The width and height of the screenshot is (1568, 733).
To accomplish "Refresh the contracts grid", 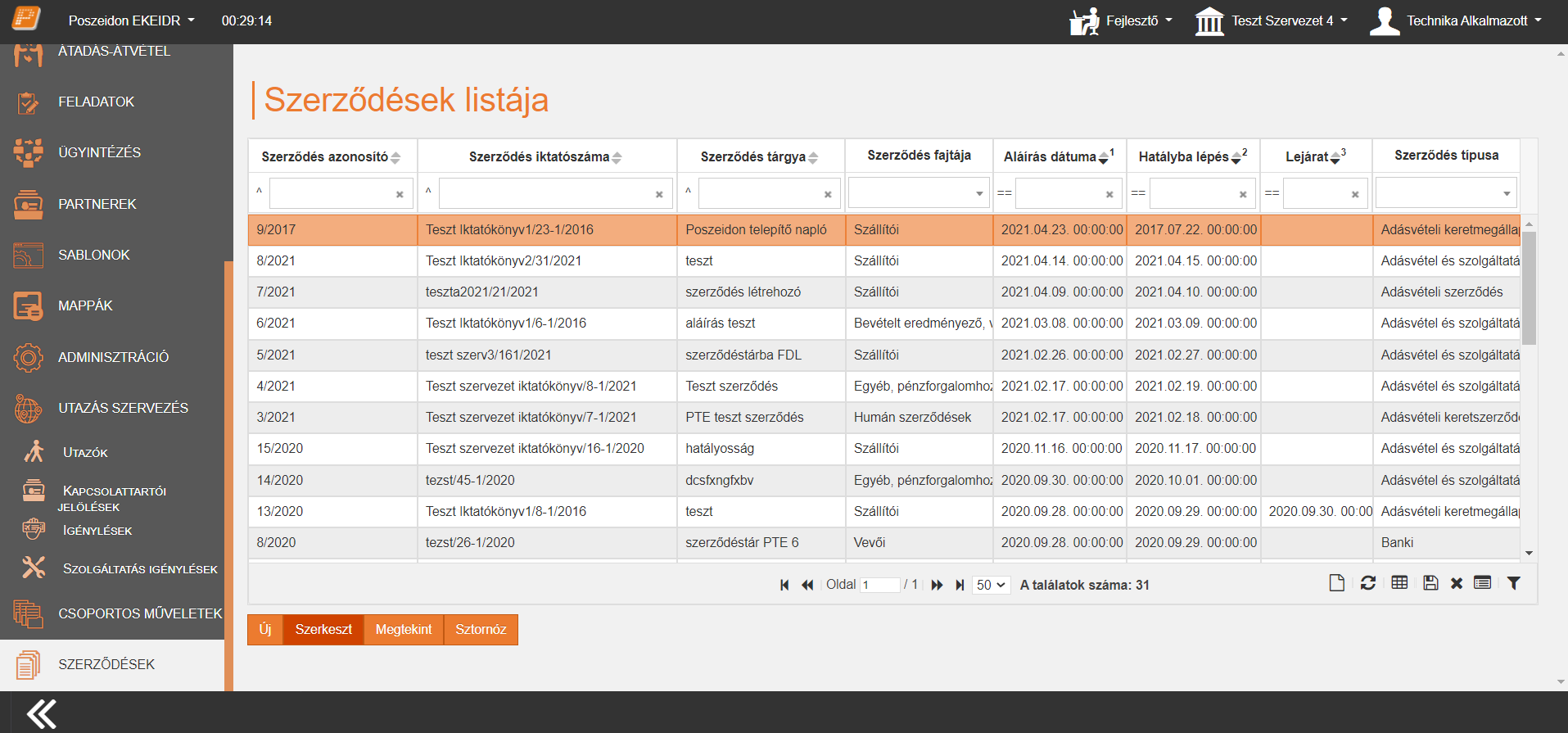I will pos(1368,583).
